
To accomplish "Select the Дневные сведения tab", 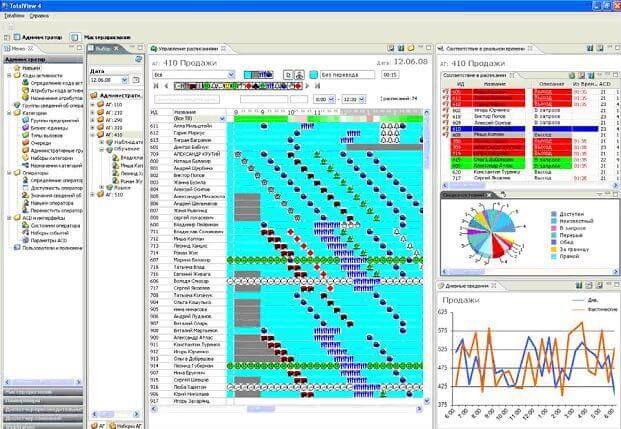I will 468,286.
